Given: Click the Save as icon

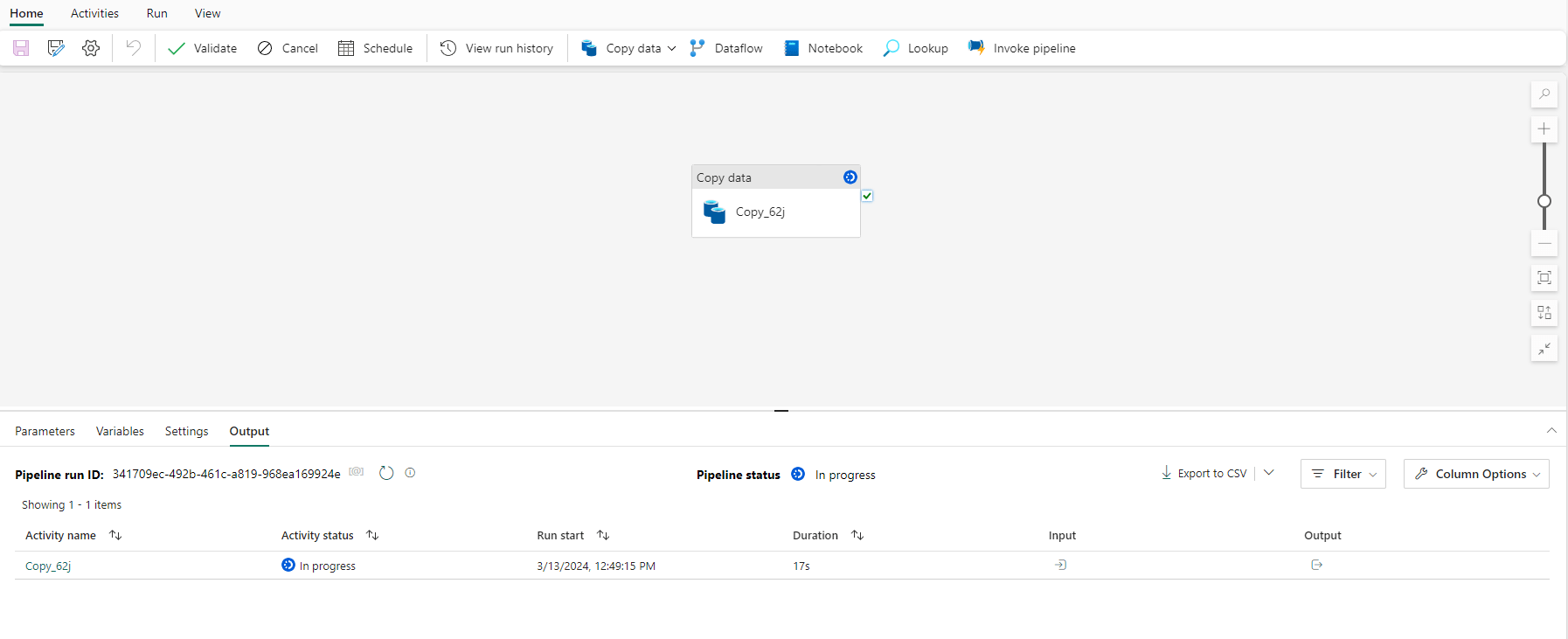Looking at the screenshot, I should pos(56,48).
